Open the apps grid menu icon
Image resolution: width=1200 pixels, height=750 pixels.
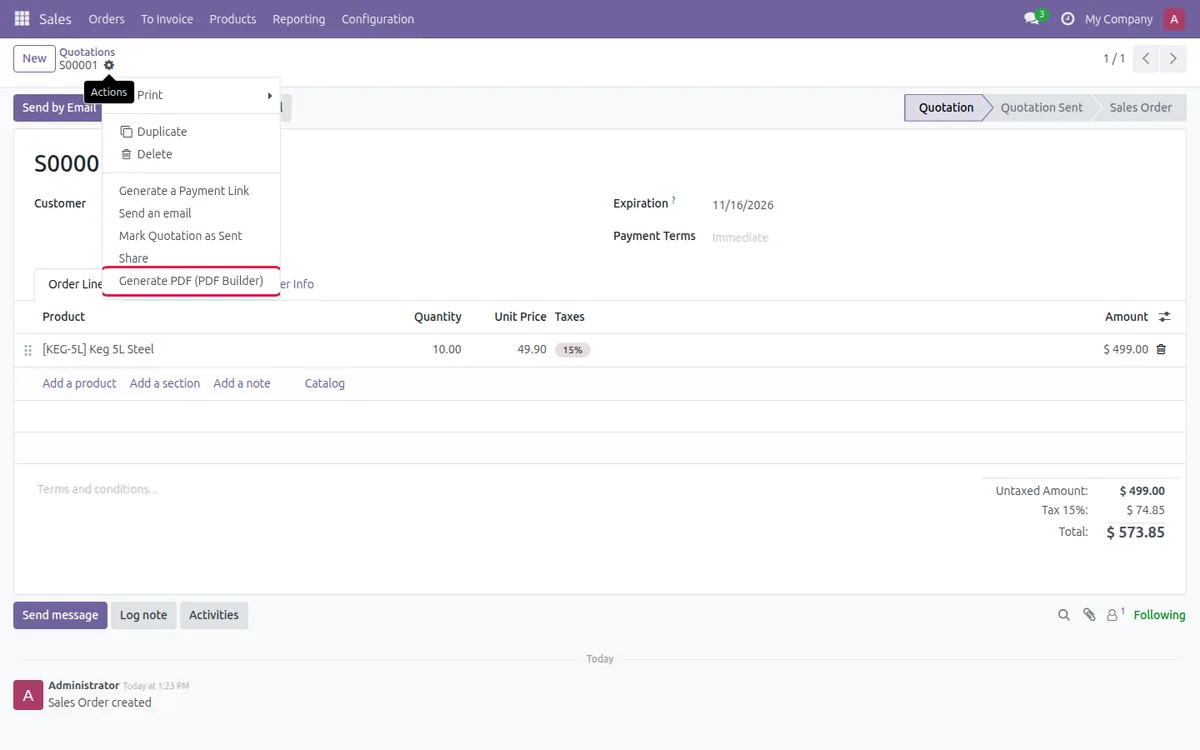point(22,19)
